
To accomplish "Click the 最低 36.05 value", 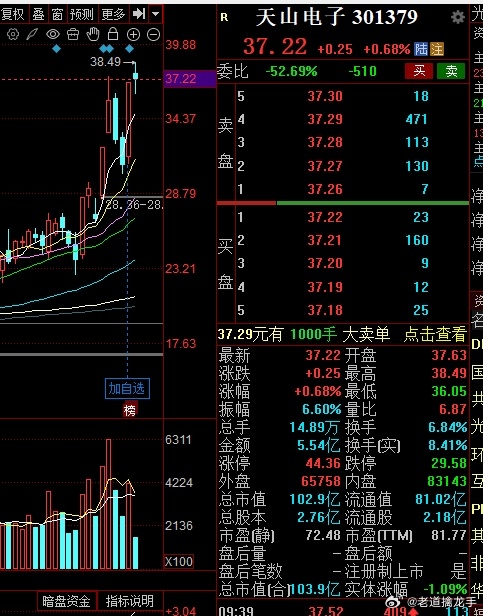I will pyautogui.click(x=449, y=391).
